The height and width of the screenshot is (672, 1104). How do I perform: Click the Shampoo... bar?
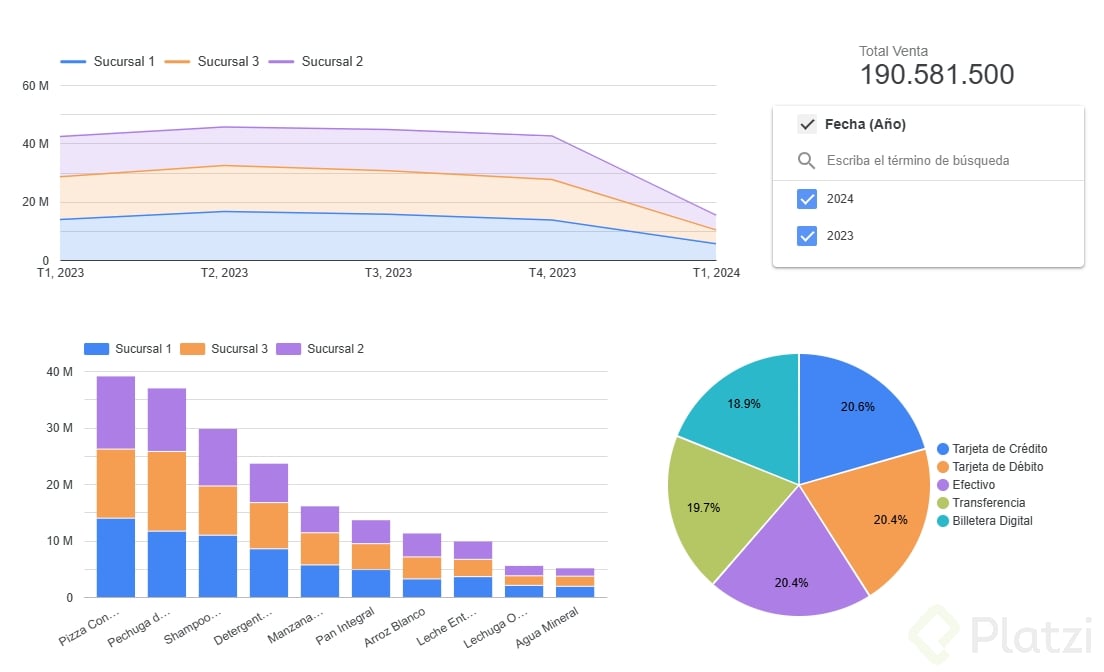[218, 513]
